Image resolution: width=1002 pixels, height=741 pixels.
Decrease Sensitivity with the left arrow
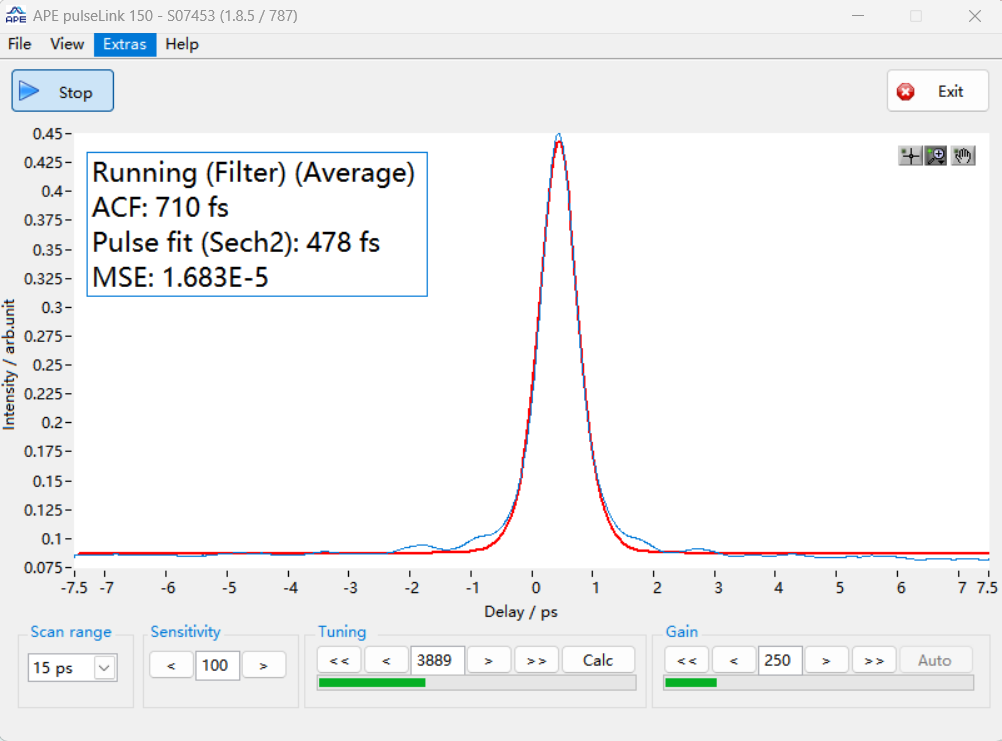171,665
